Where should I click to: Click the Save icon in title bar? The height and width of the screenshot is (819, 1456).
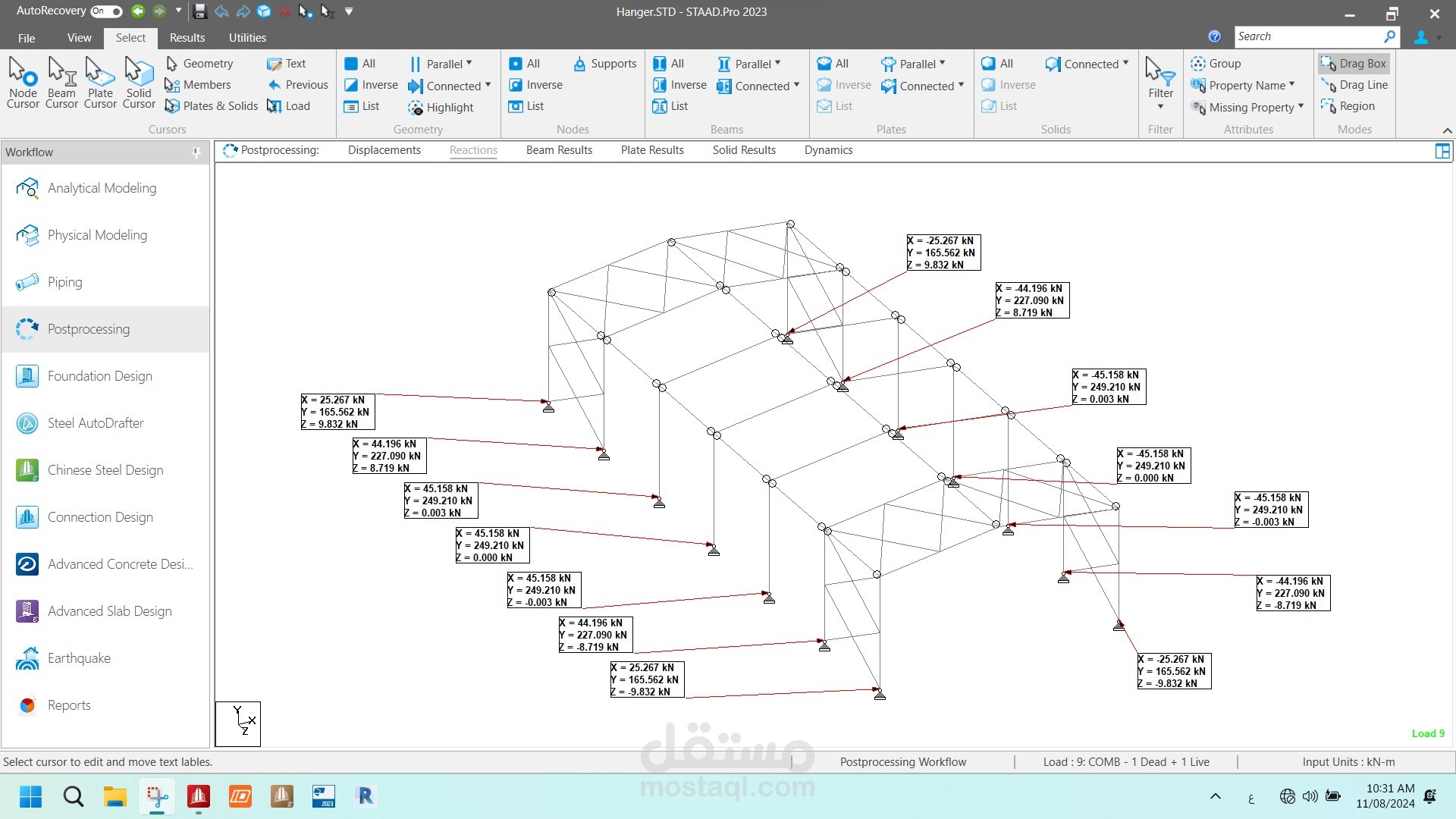pos(200,11)
